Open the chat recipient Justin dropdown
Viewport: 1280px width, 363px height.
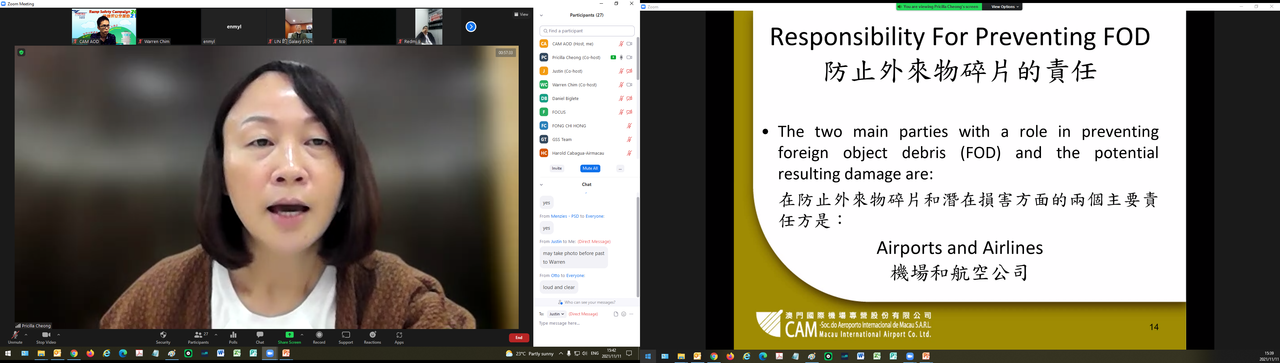click(556, 314)
